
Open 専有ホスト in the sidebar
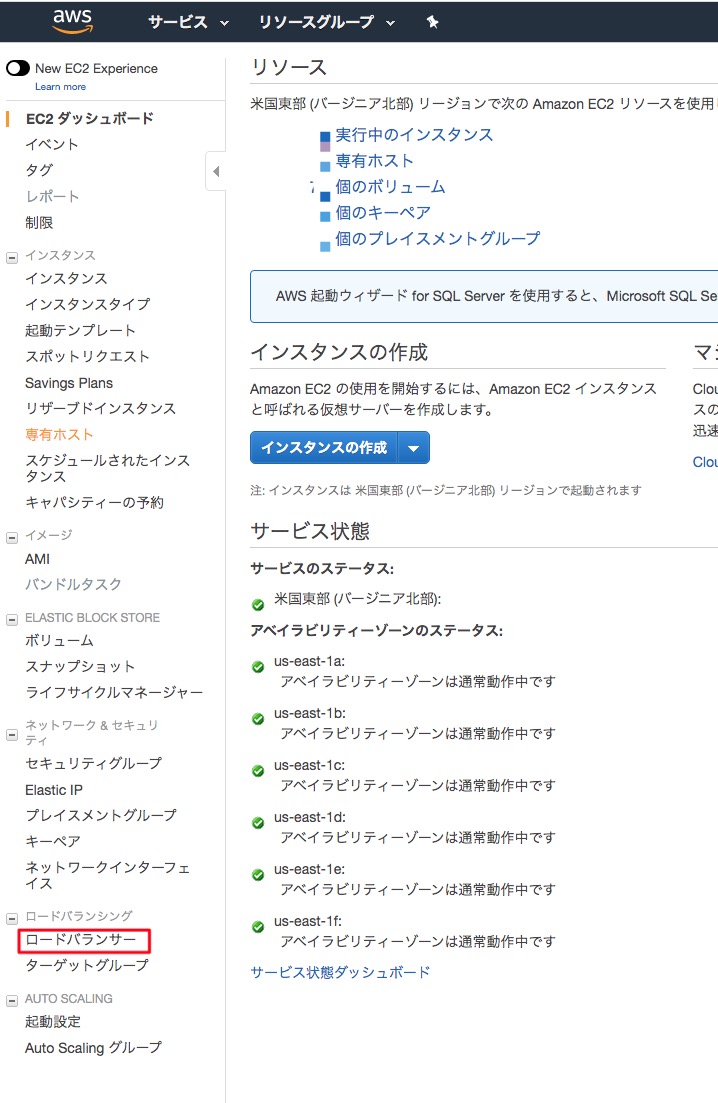coord(59,435)
